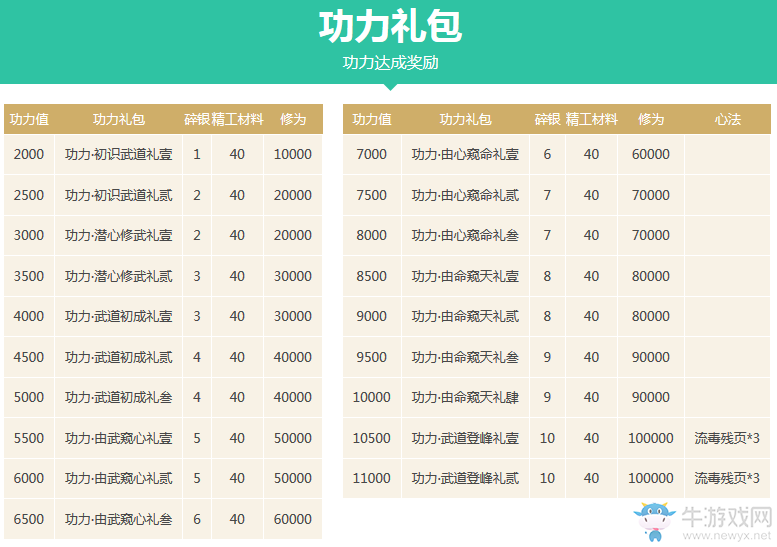The image size is (777, 547).
Task: Select 功力·由武窥心礼壹 row name
Action: click(118, 438)
